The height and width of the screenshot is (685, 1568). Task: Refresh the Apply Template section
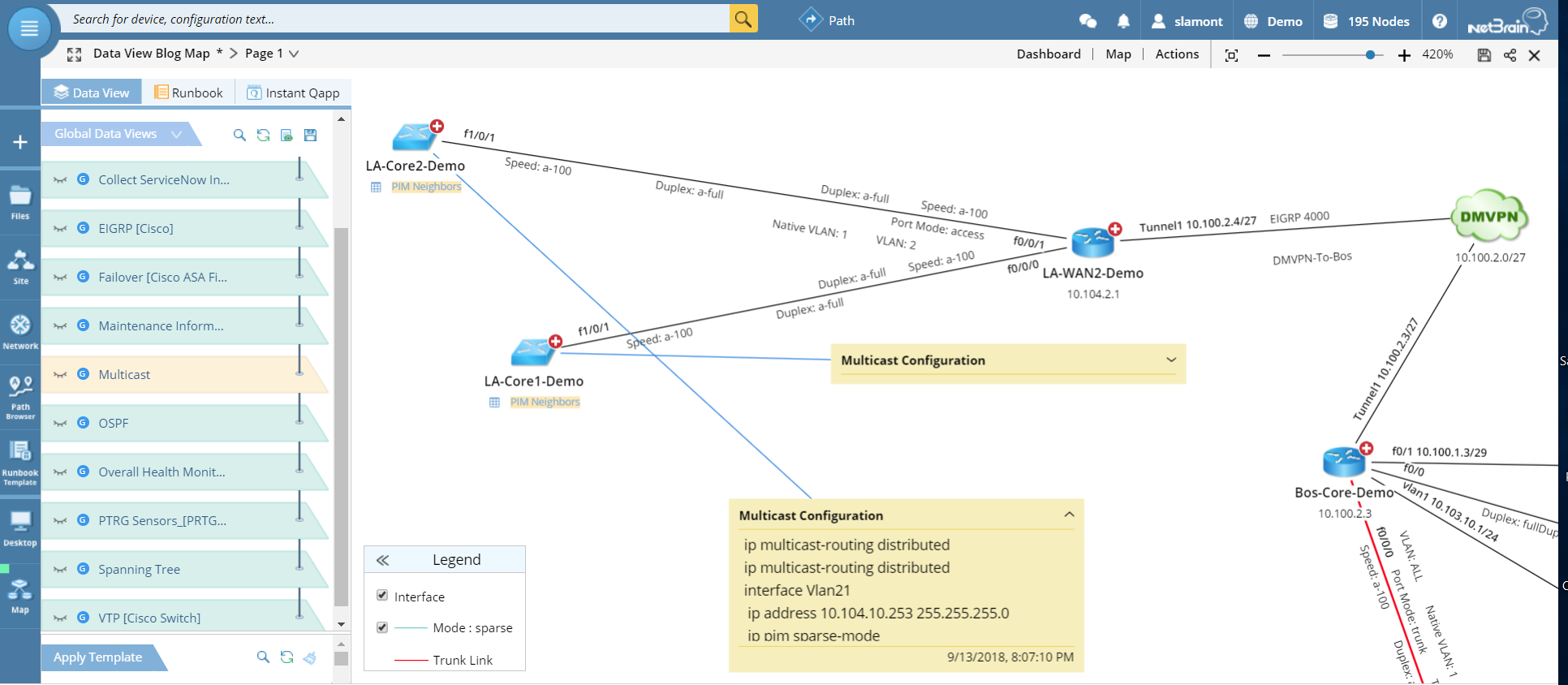[286, 657]
